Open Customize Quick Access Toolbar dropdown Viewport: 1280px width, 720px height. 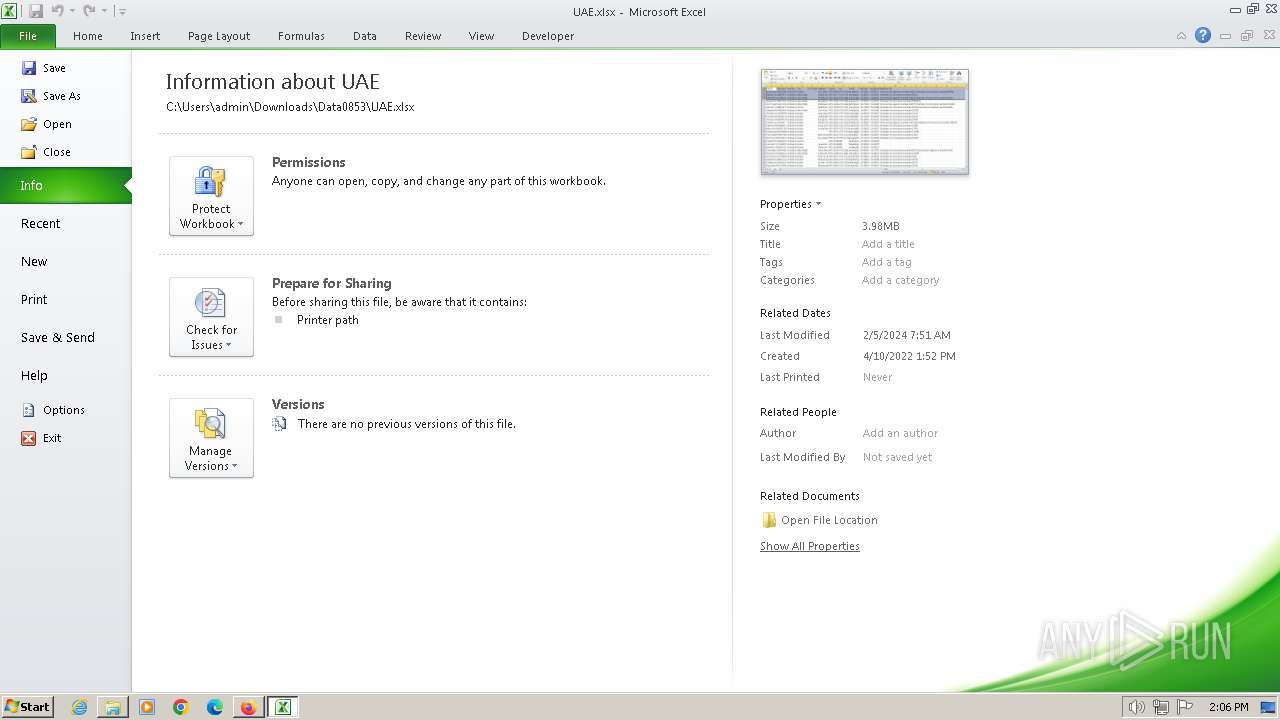(x=121, y=12)
